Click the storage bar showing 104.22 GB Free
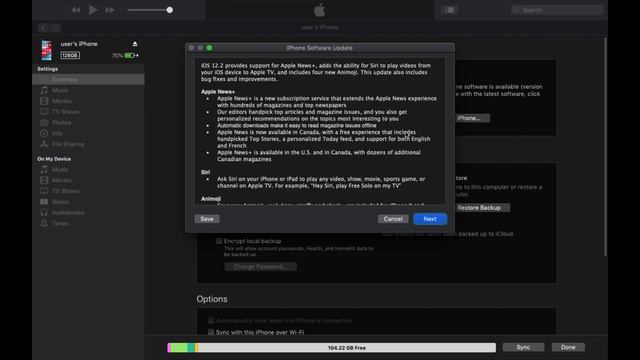 click(331, 348)
